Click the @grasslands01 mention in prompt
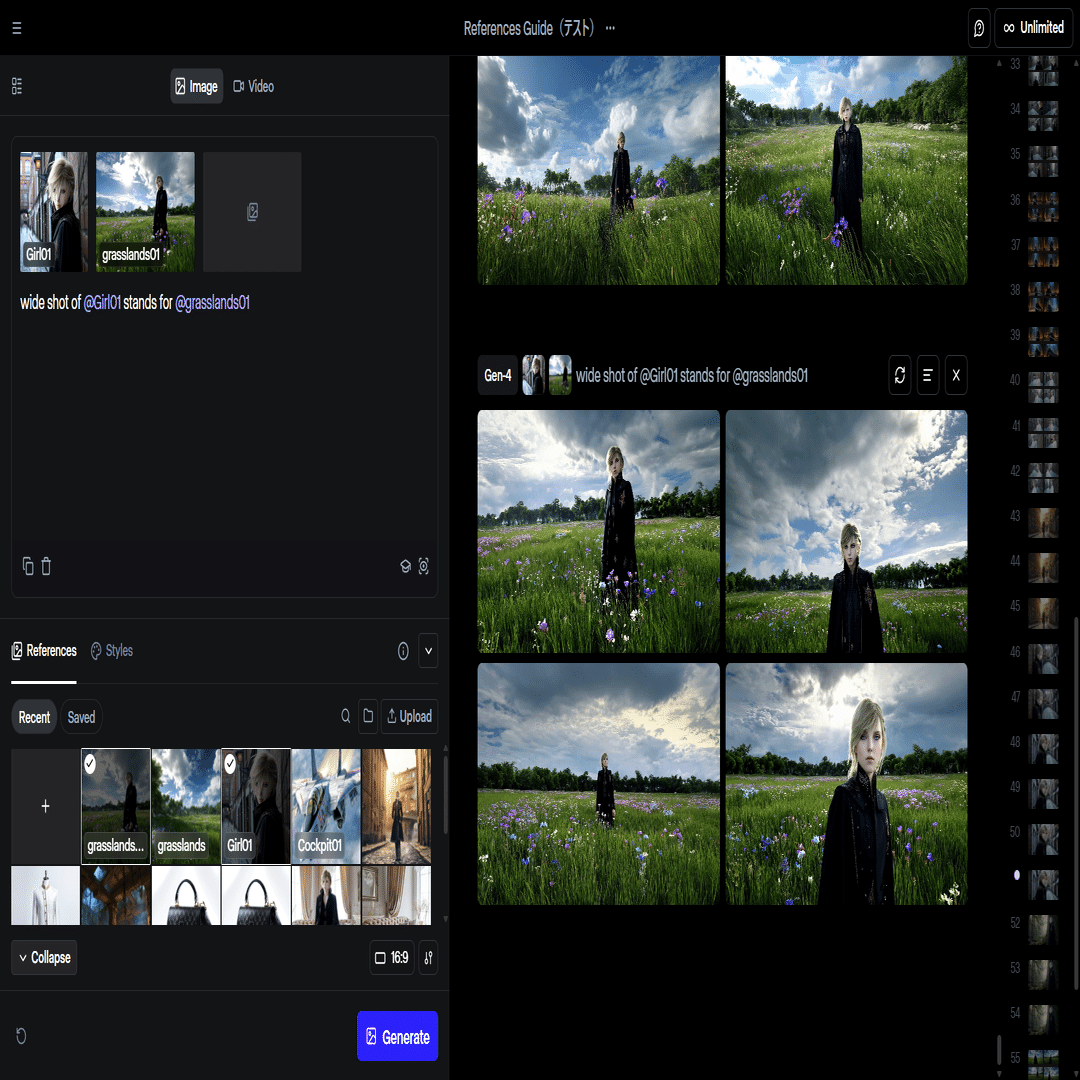 [x=212, y=302]
